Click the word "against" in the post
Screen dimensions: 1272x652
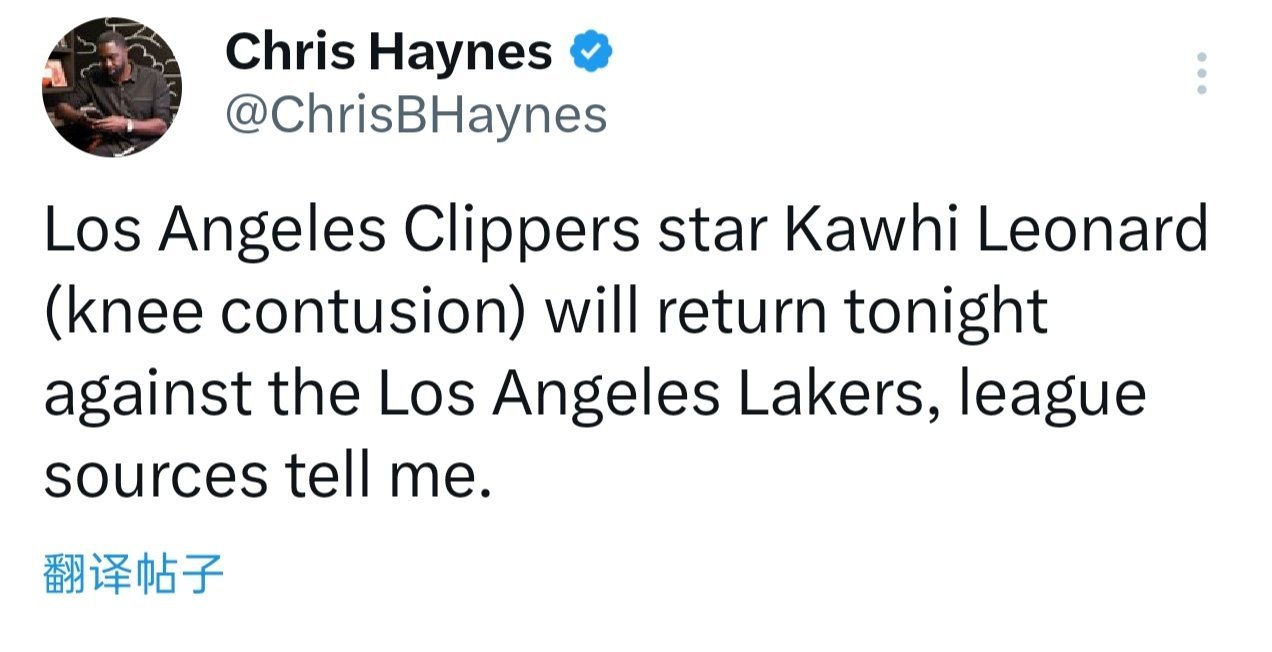pos(148,395)
